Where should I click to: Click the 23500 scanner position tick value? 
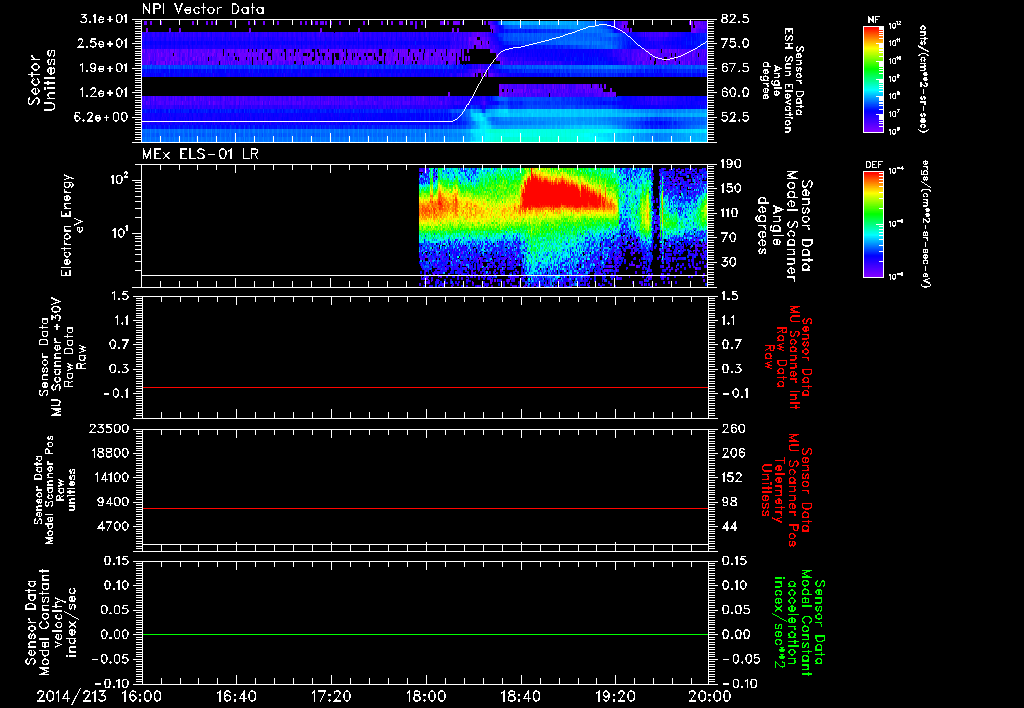click(x=110, y=429)
